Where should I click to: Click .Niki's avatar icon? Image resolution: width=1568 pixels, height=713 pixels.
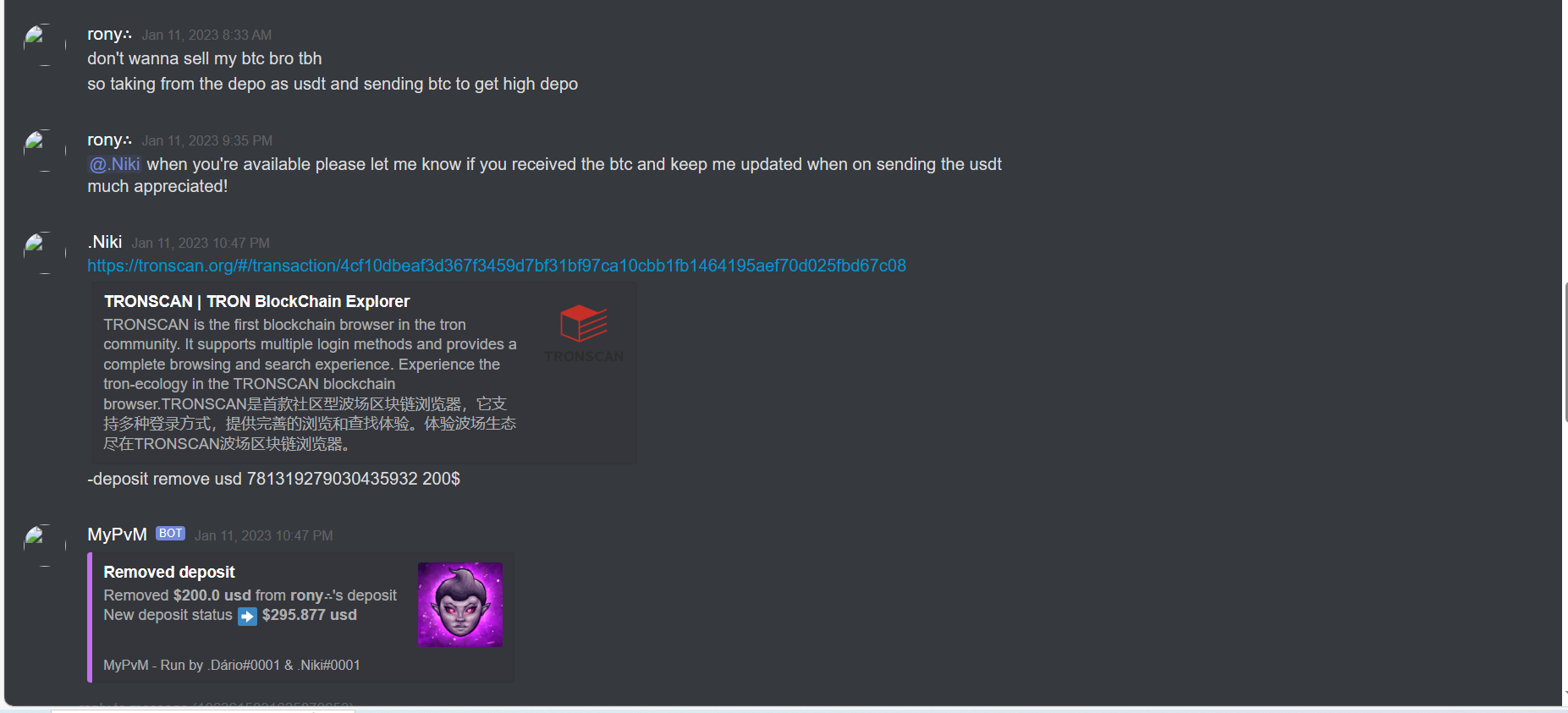(44, 252)
